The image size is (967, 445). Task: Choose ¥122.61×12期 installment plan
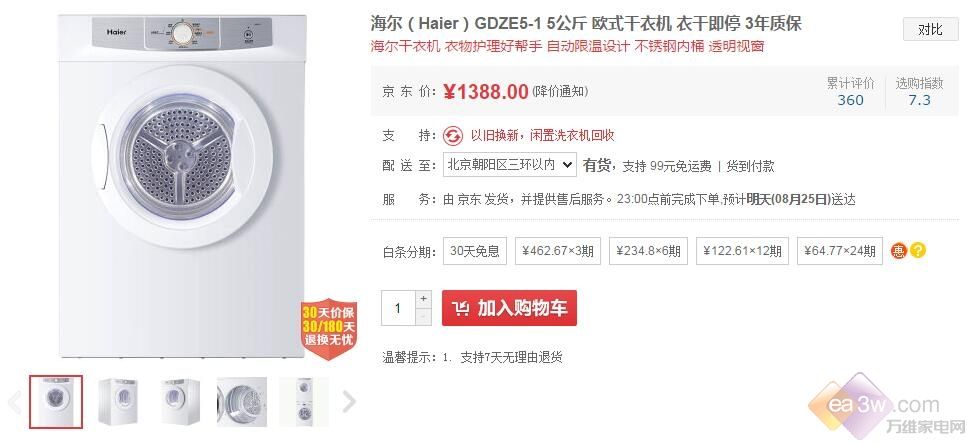tap(743, 251)
